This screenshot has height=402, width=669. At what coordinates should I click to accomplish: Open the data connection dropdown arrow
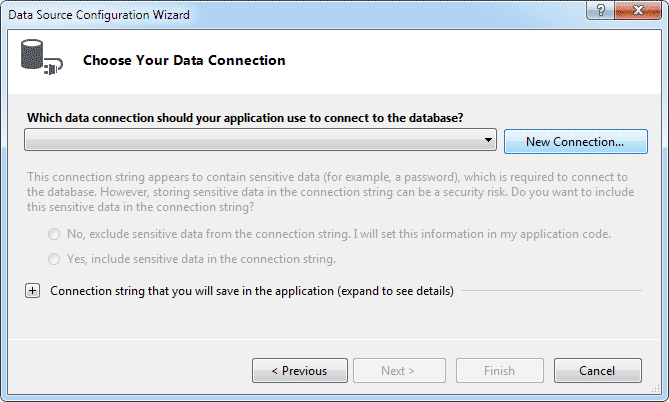point(488,141)
